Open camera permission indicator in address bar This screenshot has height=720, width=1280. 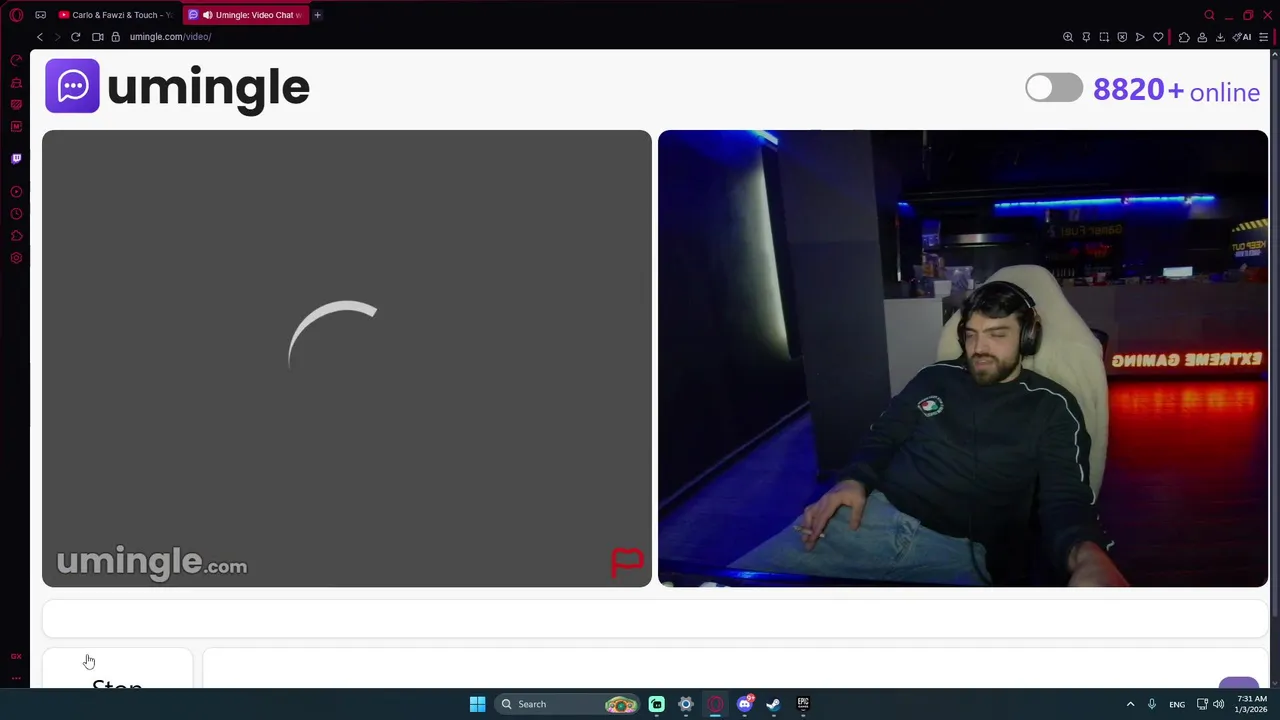click(98, 37)
